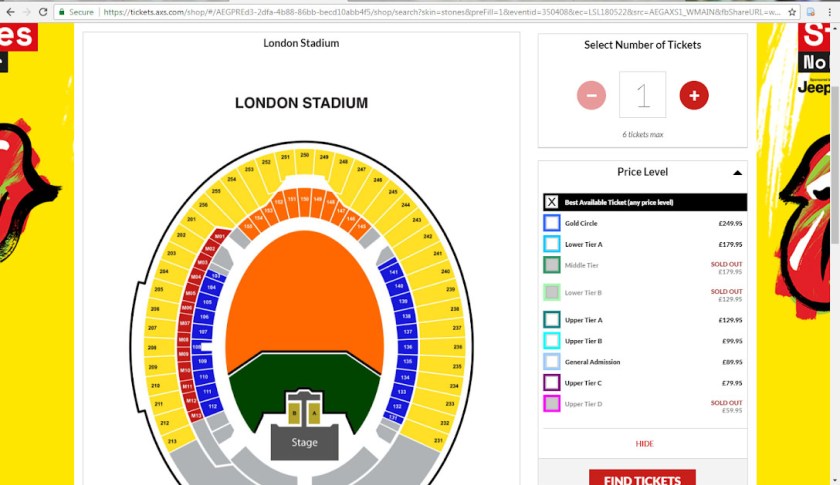Collapse the Price Level panel arrow
This screenshot has width=840, height=485.
point(737,172)
